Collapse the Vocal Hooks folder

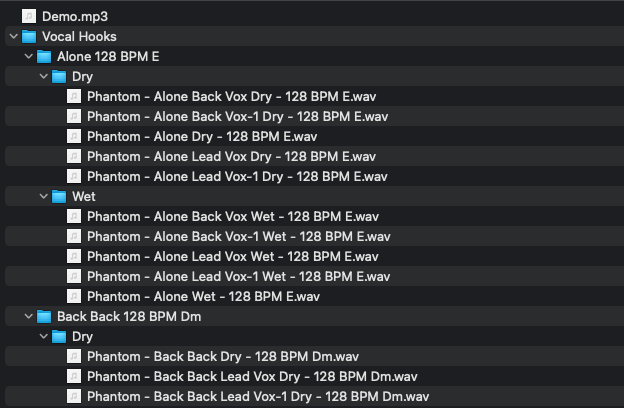tap(11, 36)
